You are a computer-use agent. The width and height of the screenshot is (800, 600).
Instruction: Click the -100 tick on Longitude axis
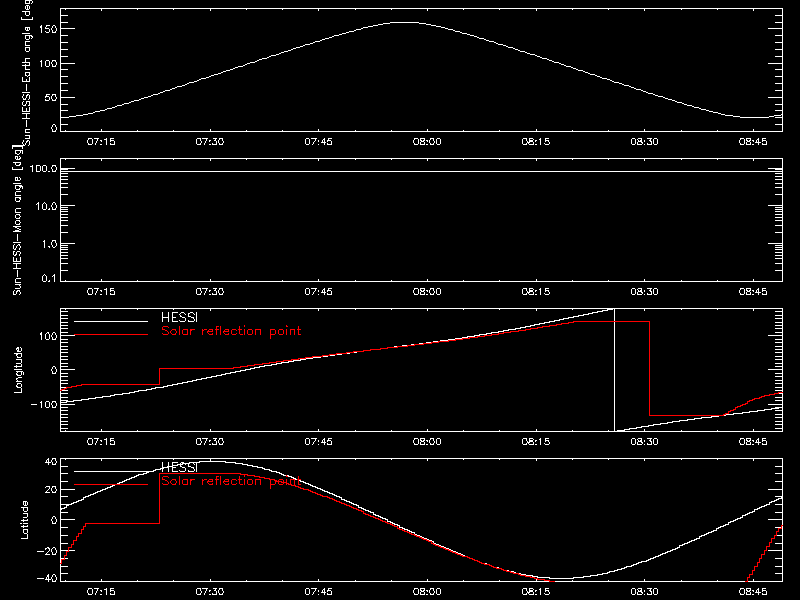pyautogui.click(x=44, y=404)
